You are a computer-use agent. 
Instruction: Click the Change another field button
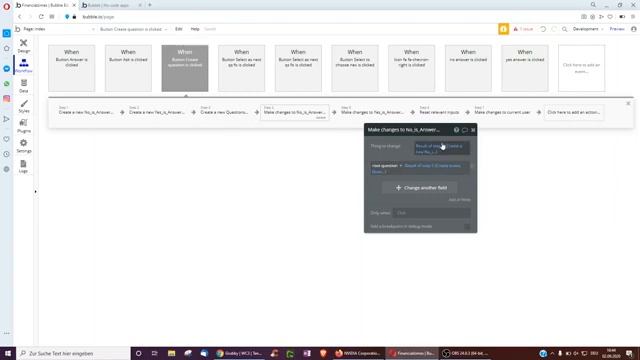pos(421,188)
